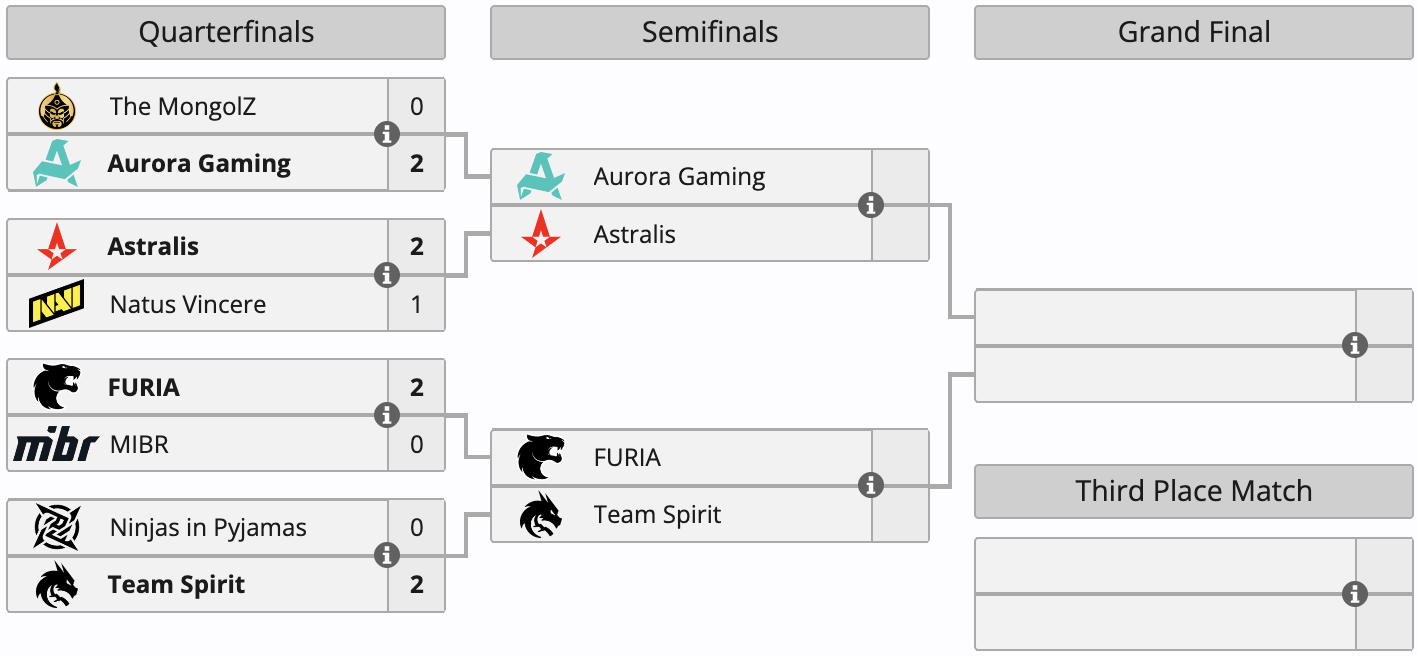Screen dimensions: 1418x656
Task: Click the Quarterfinals header
Action: 226,32
